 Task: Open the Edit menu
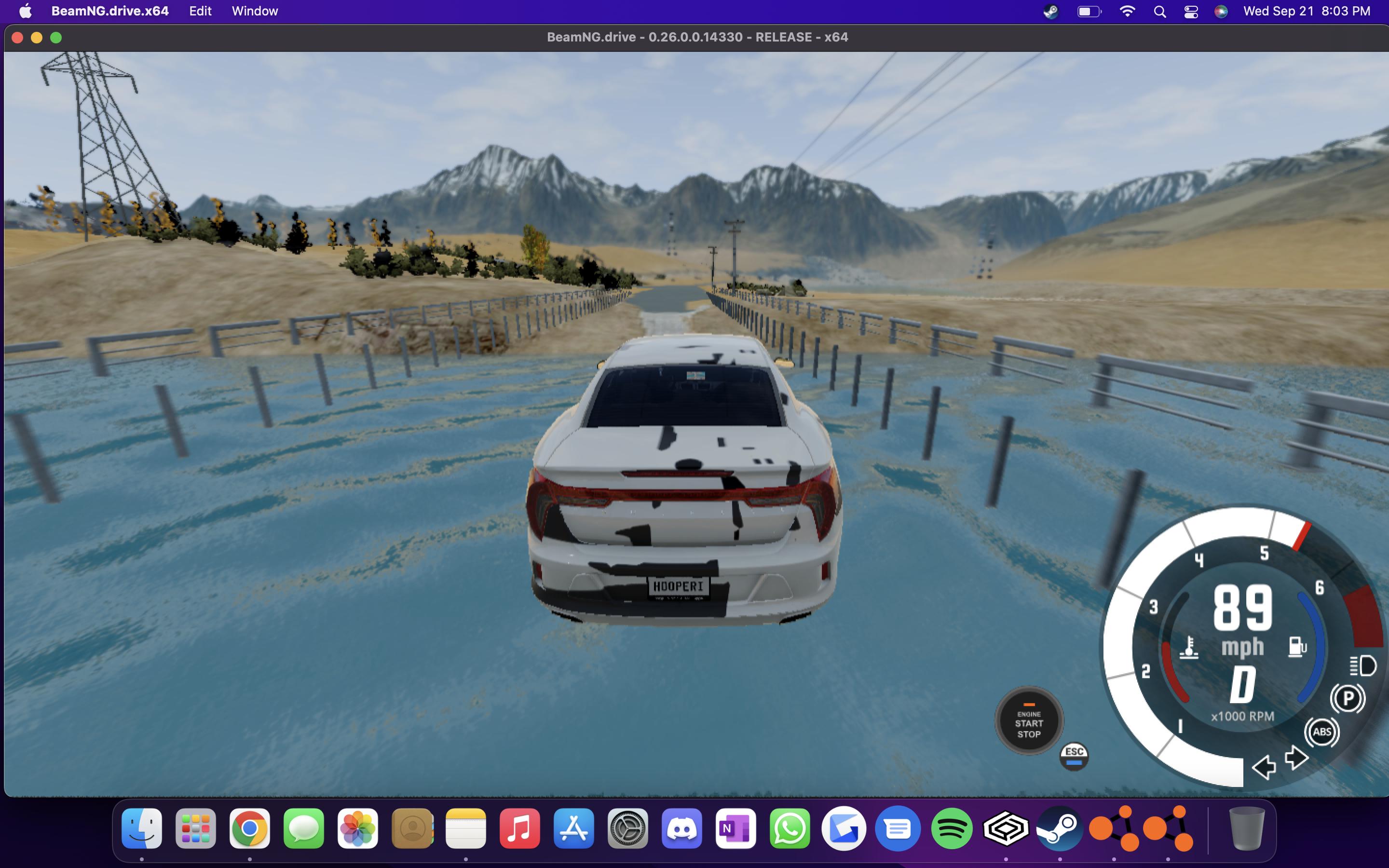[200, 11]
